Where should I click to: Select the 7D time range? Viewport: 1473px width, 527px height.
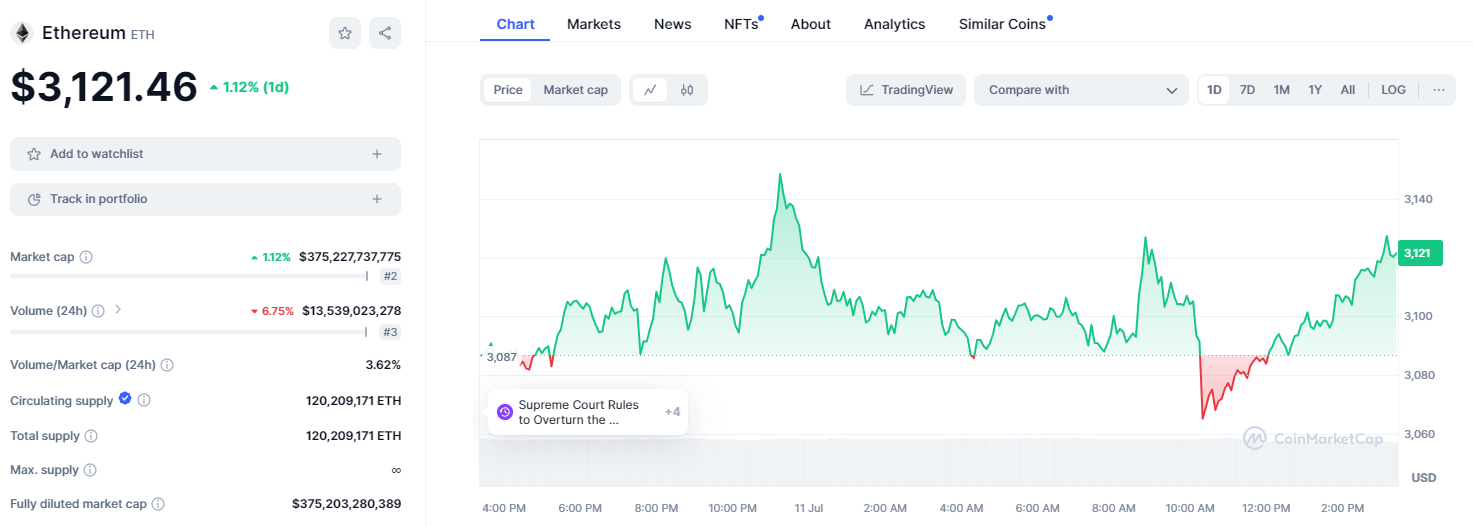pyautogui.click(x=1247, y=90)
